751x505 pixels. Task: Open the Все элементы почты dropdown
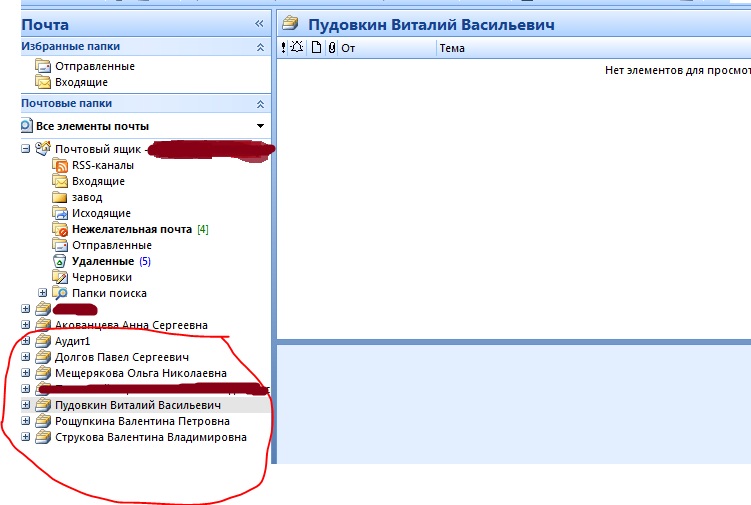click(x=260, y=126)
